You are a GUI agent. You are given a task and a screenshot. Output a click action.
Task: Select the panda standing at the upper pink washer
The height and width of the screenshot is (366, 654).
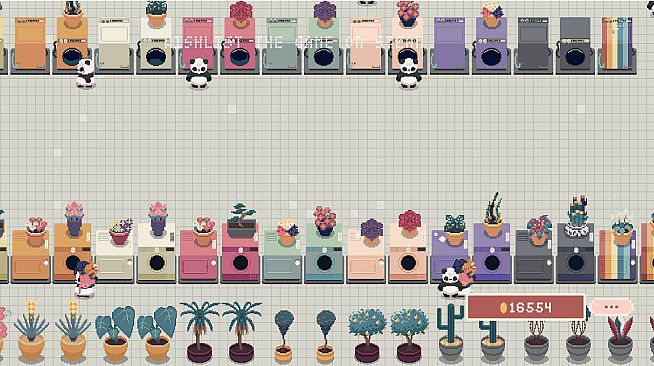(199, 73)
